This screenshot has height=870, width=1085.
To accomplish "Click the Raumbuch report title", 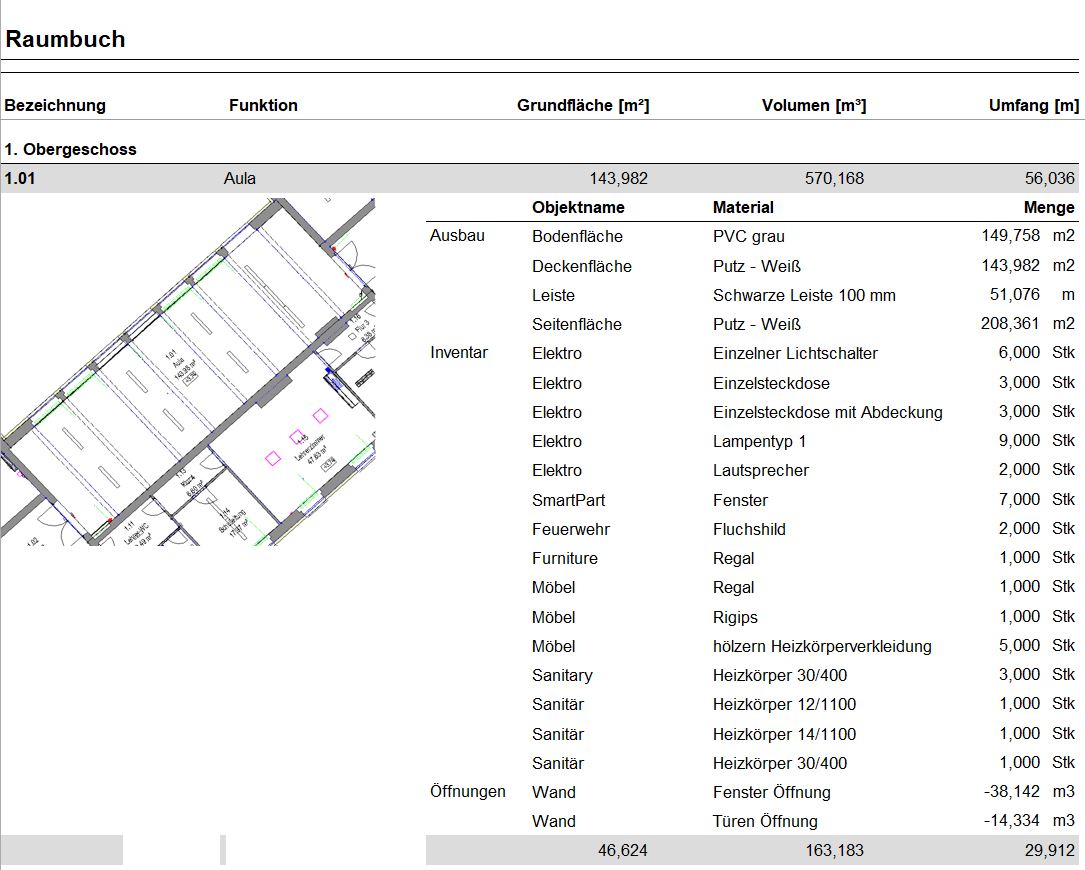I will (65, 39).
